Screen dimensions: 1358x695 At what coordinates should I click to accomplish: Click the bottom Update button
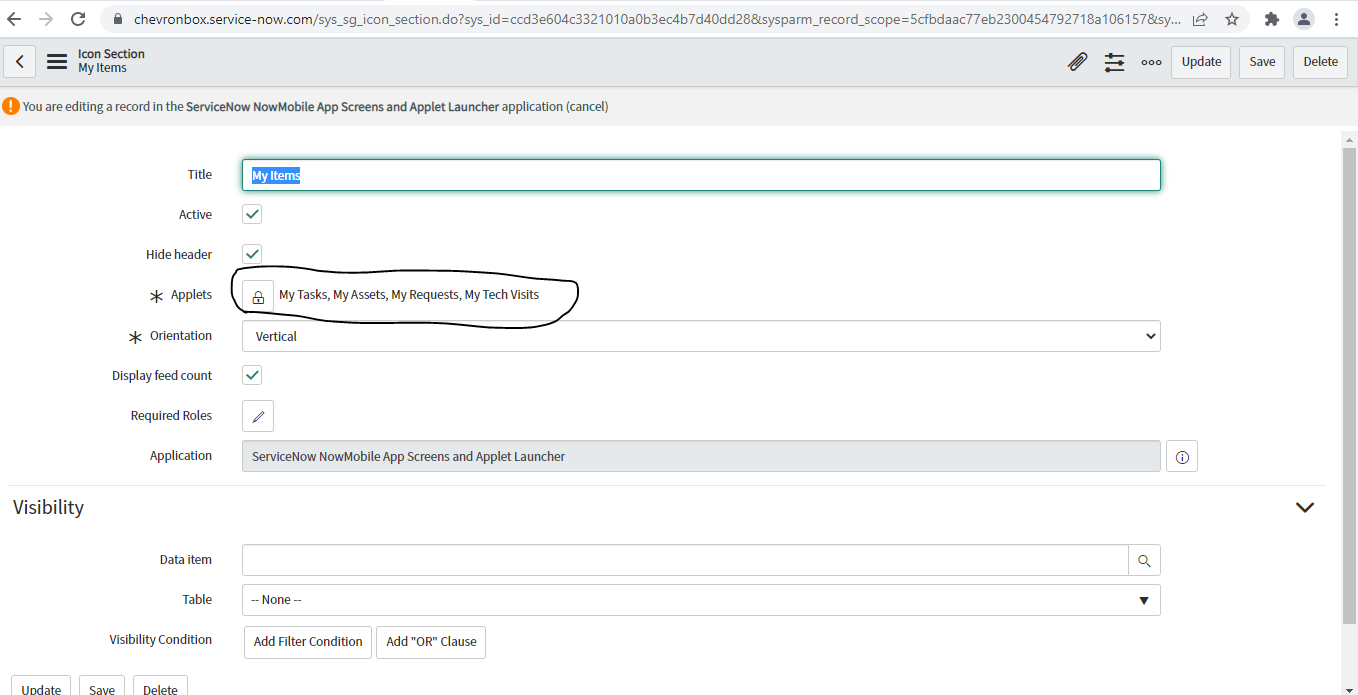(41, 686)
